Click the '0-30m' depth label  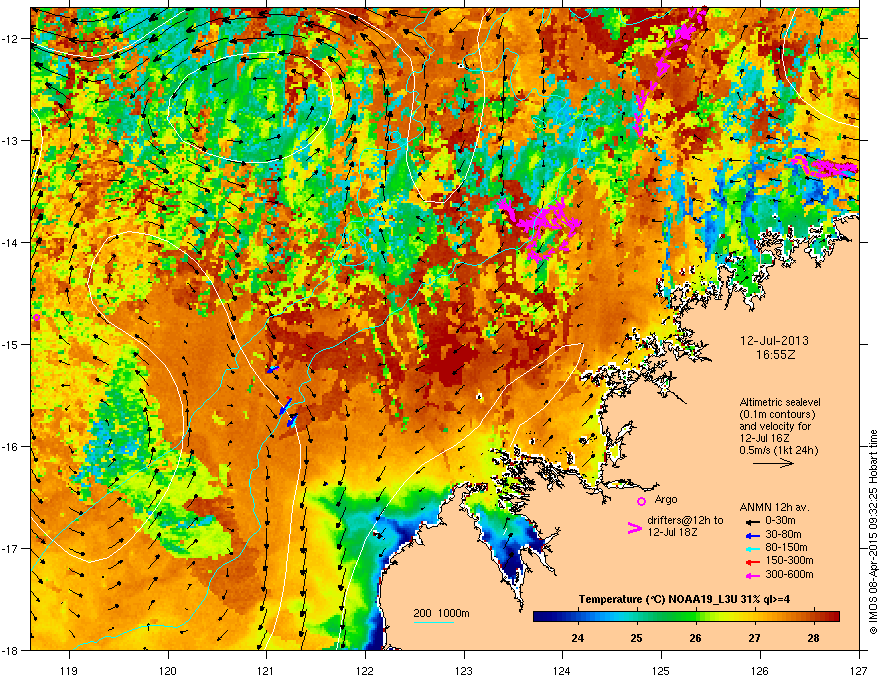(780, 521)
